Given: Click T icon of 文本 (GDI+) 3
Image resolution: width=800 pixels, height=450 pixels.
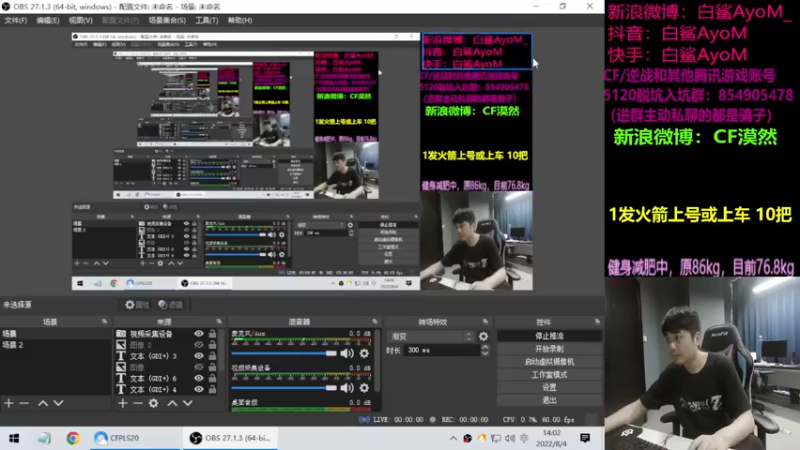Looking at the screenshot, I should 121,356.
